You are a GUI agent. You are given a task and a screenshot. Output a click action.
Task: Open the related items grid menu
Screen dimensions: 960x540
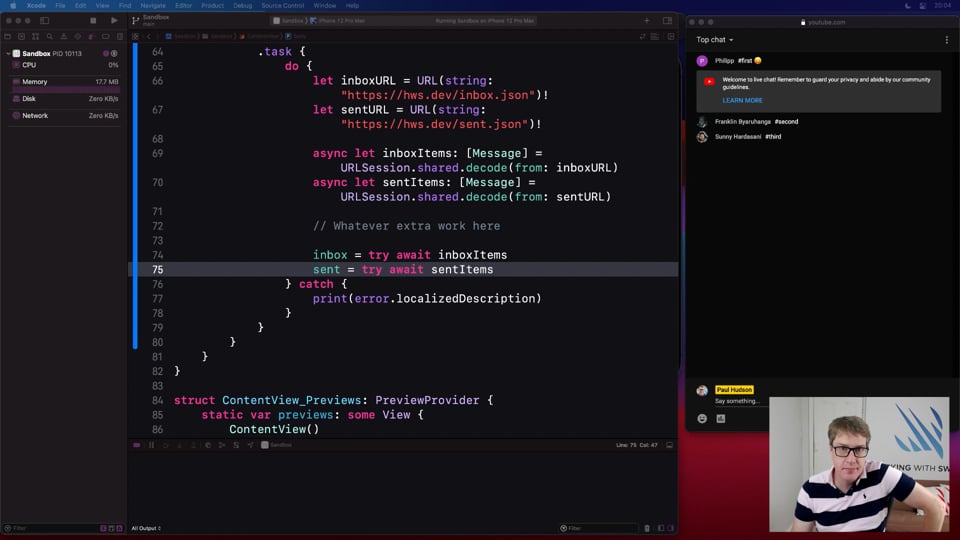click(x=136, y=37)
